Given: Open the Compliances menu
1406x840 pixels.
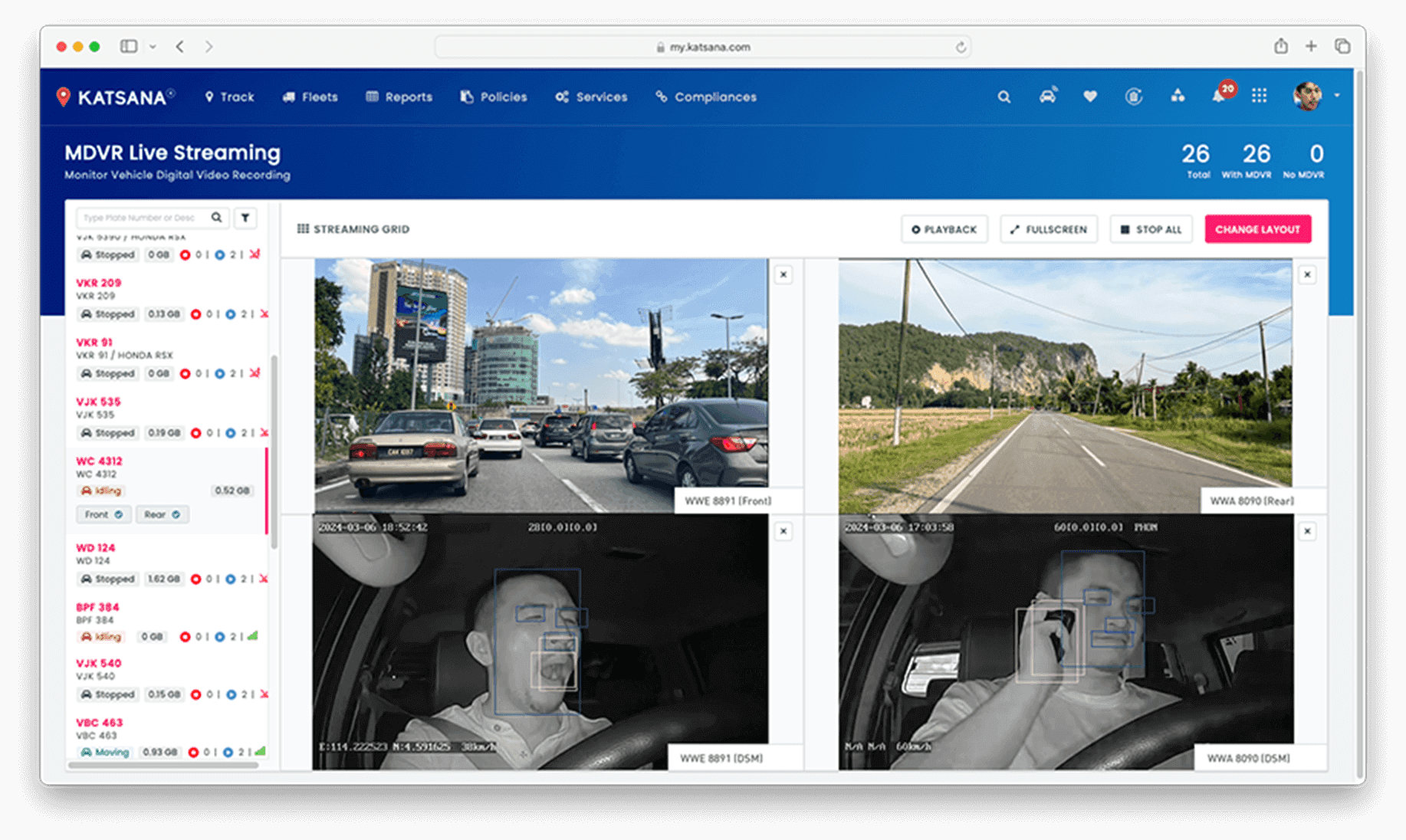Looking at the screenshot, I should pos(706,97).
